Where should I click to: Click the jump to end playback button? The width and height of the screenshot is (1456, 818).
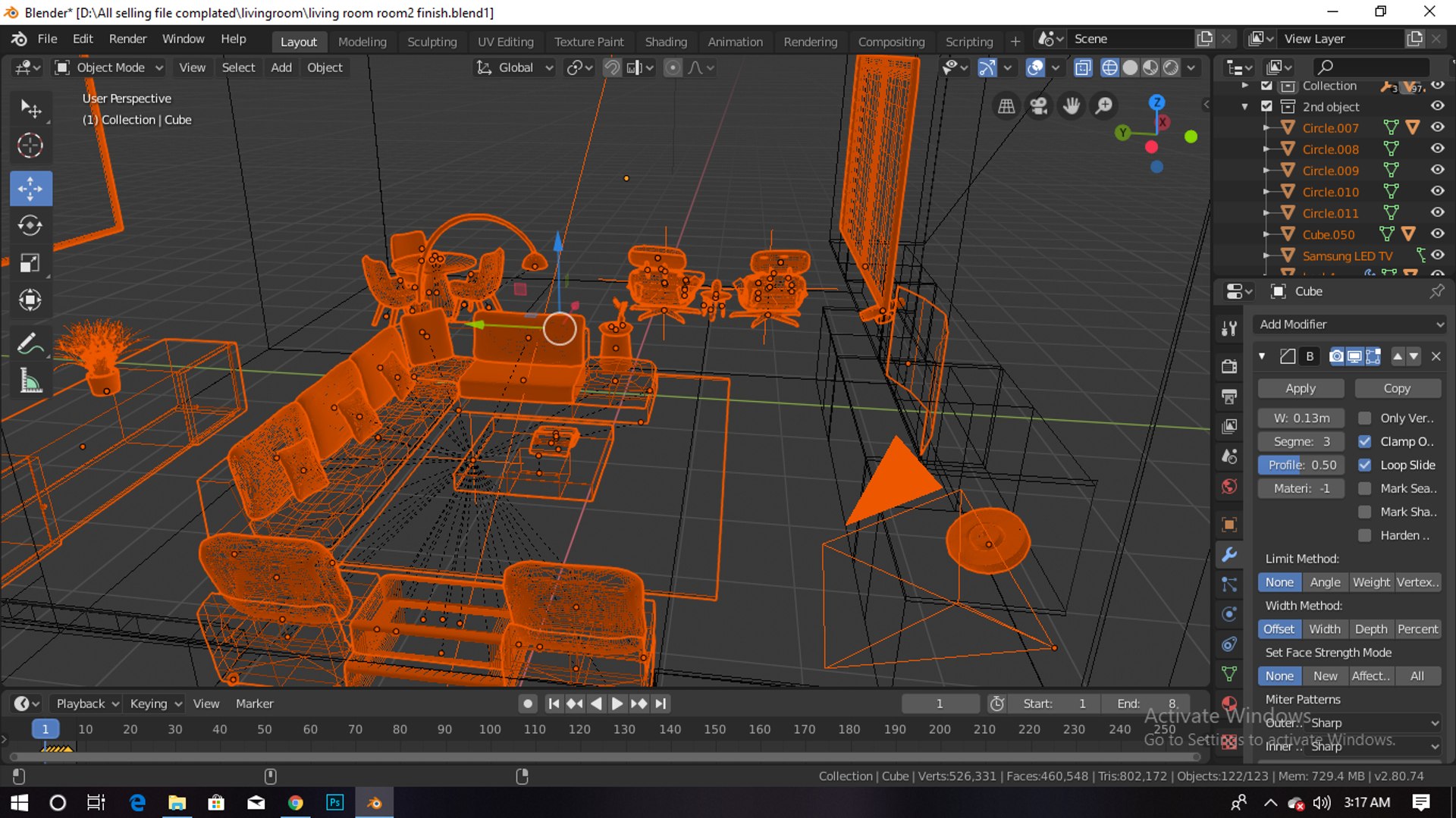[x=661, y=704]
